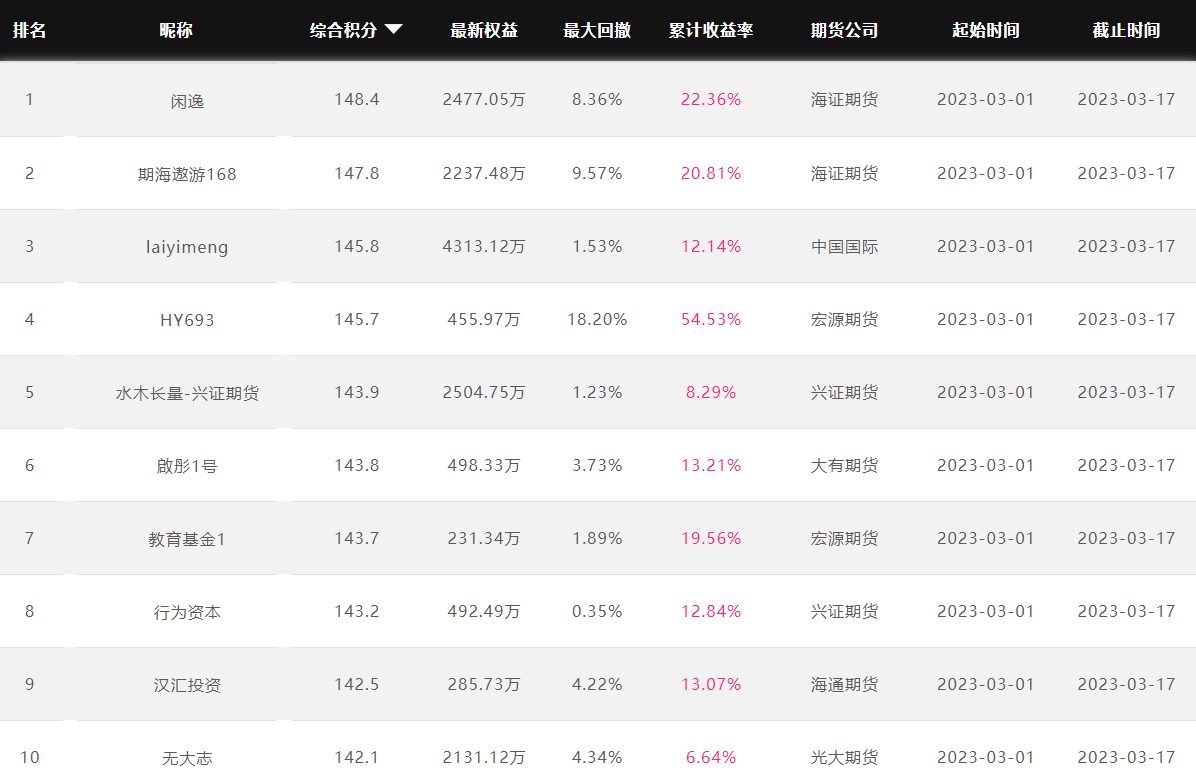Open nickname 水木长量-兴证期货
This screenshot has width=1196, height=784.
(187, 394)
